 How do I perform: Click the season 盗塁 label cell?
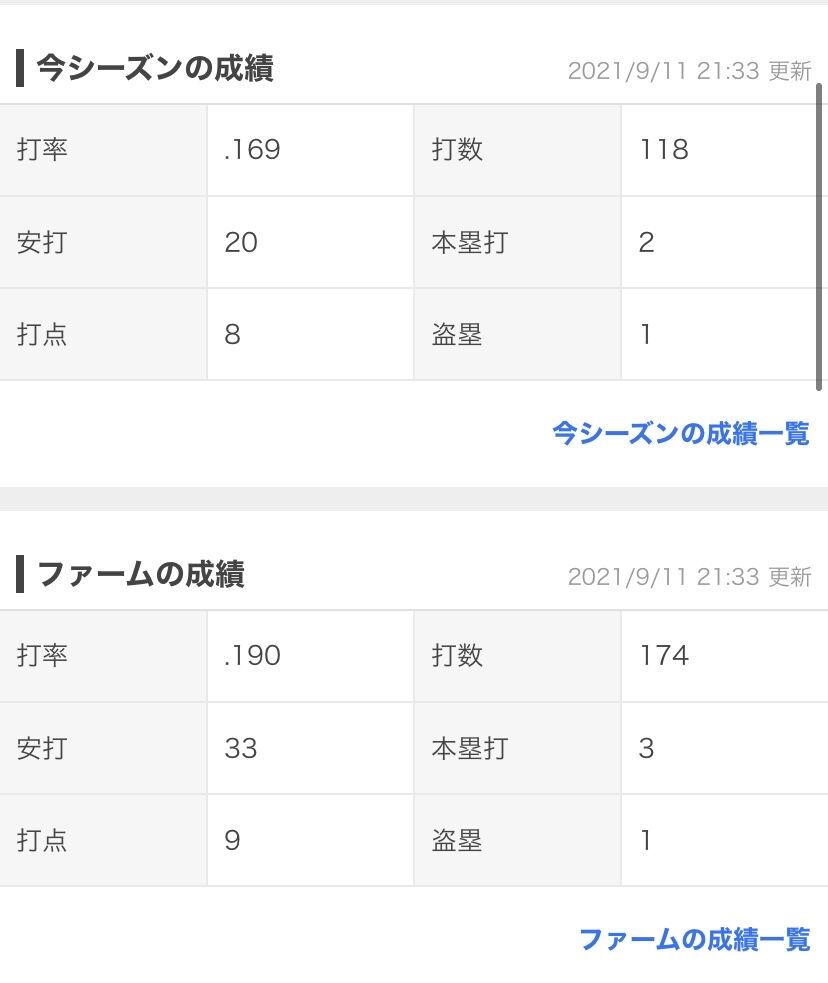(517, 334)
